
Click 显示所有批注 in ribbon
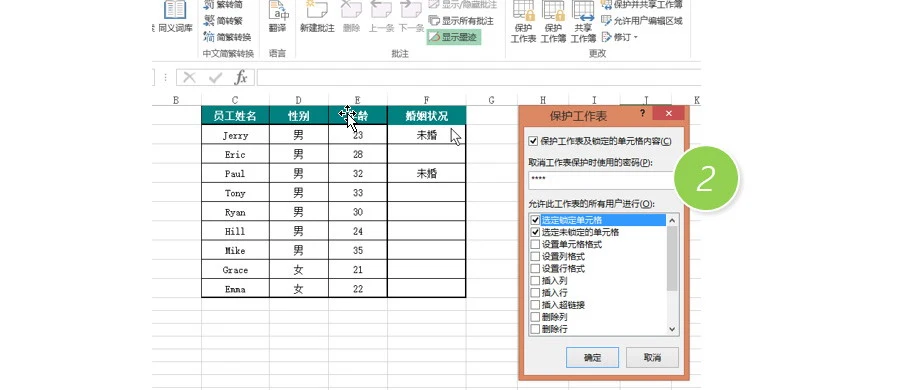click(461, 21)
